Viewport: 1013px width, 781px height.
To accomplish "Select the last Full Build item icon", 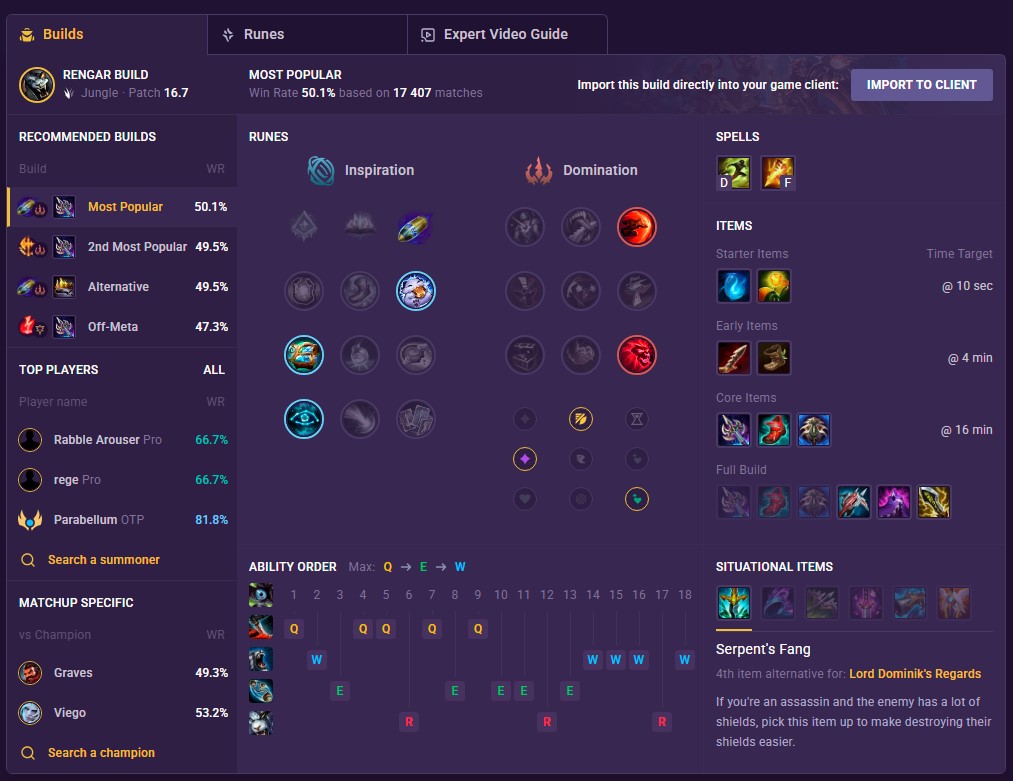I will pos(933,502).
